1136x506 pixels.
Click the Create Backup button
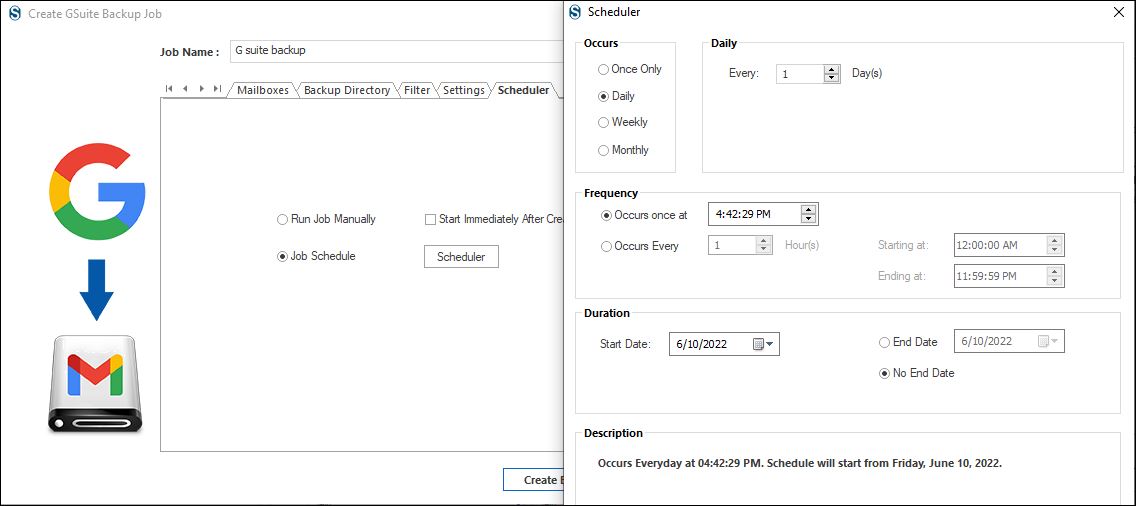click(x=533, y=480)
